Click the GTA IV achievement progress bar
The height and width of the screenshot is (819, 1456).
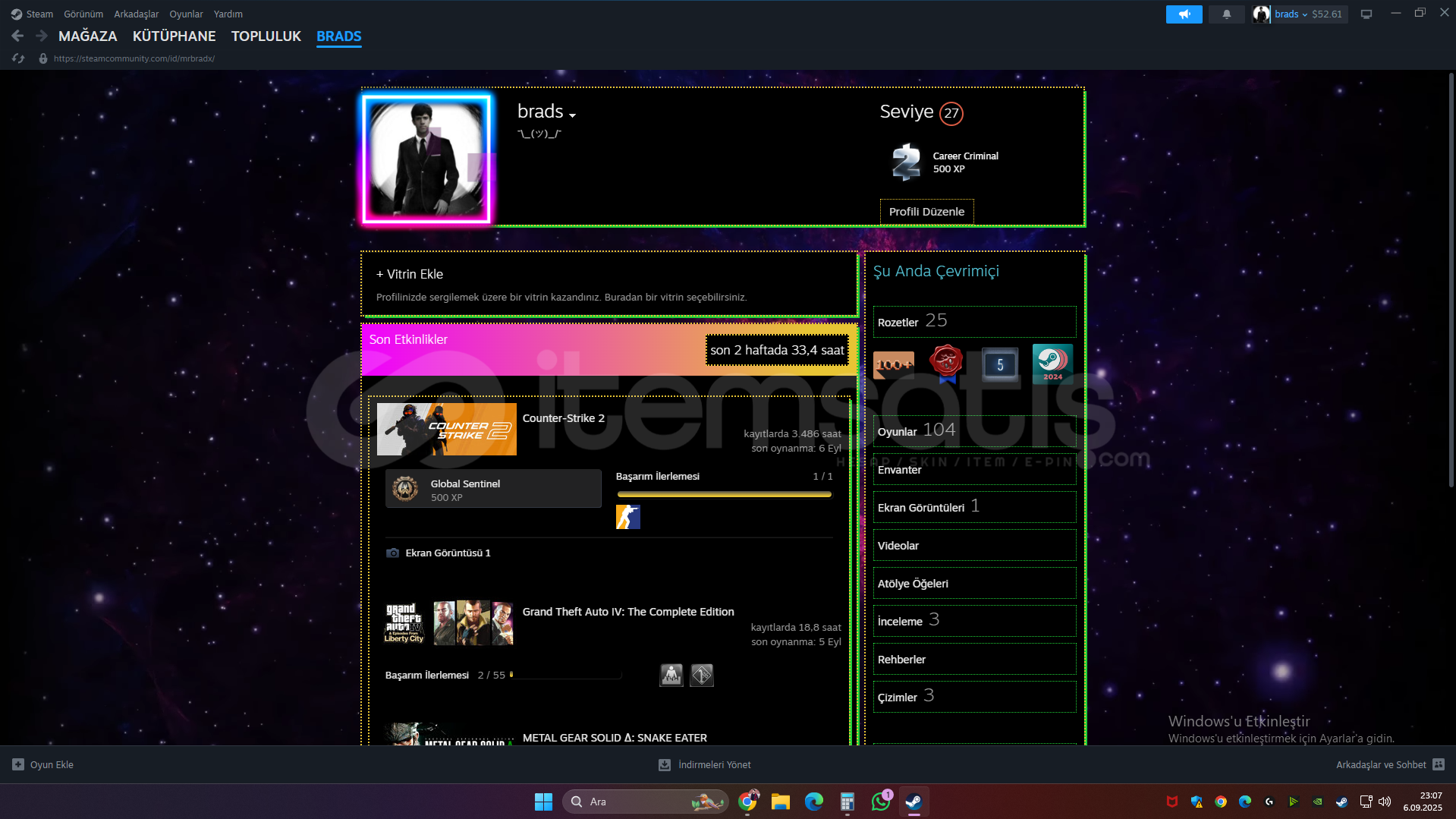(x=566, y=675)
